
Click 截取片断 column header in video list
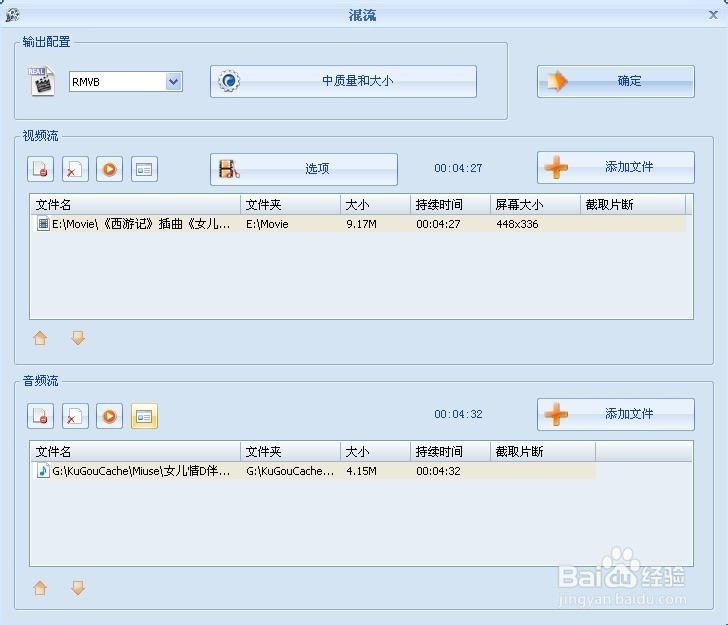633,204
